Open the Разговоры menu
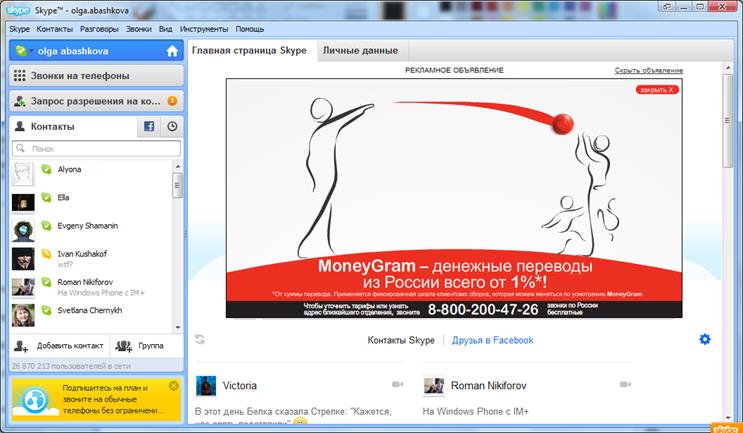This screenshot has width=743, height=433. [99, 29]
